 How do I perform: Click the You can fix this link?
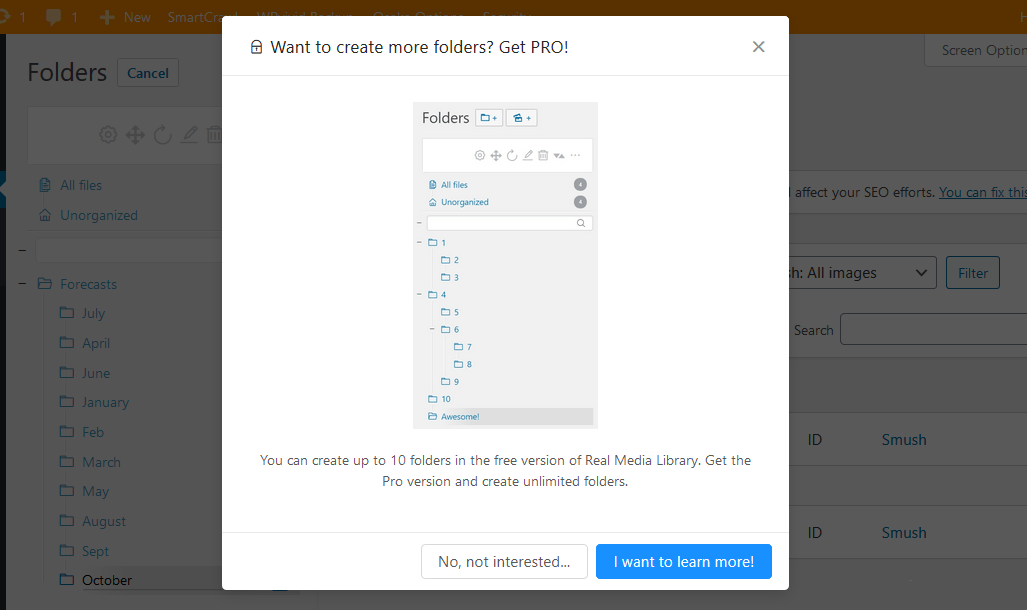[982, 192]
